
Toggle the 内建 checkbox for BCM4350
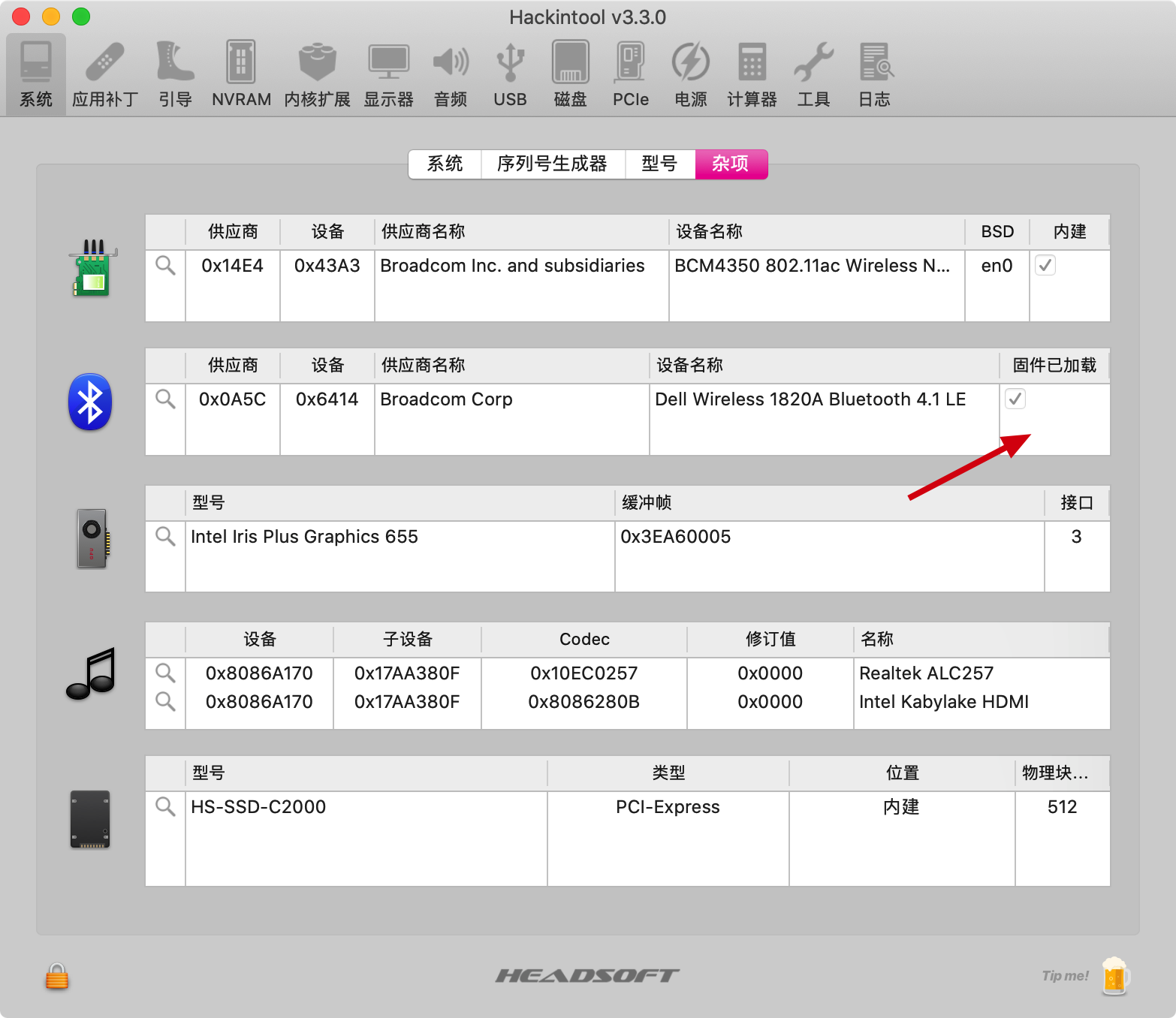click(x=1045, y=265)
